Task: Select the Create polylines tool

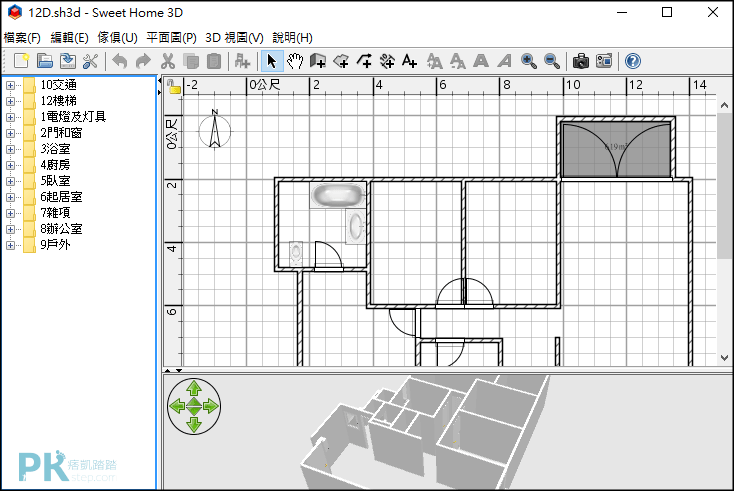Action: click(364, 61)
